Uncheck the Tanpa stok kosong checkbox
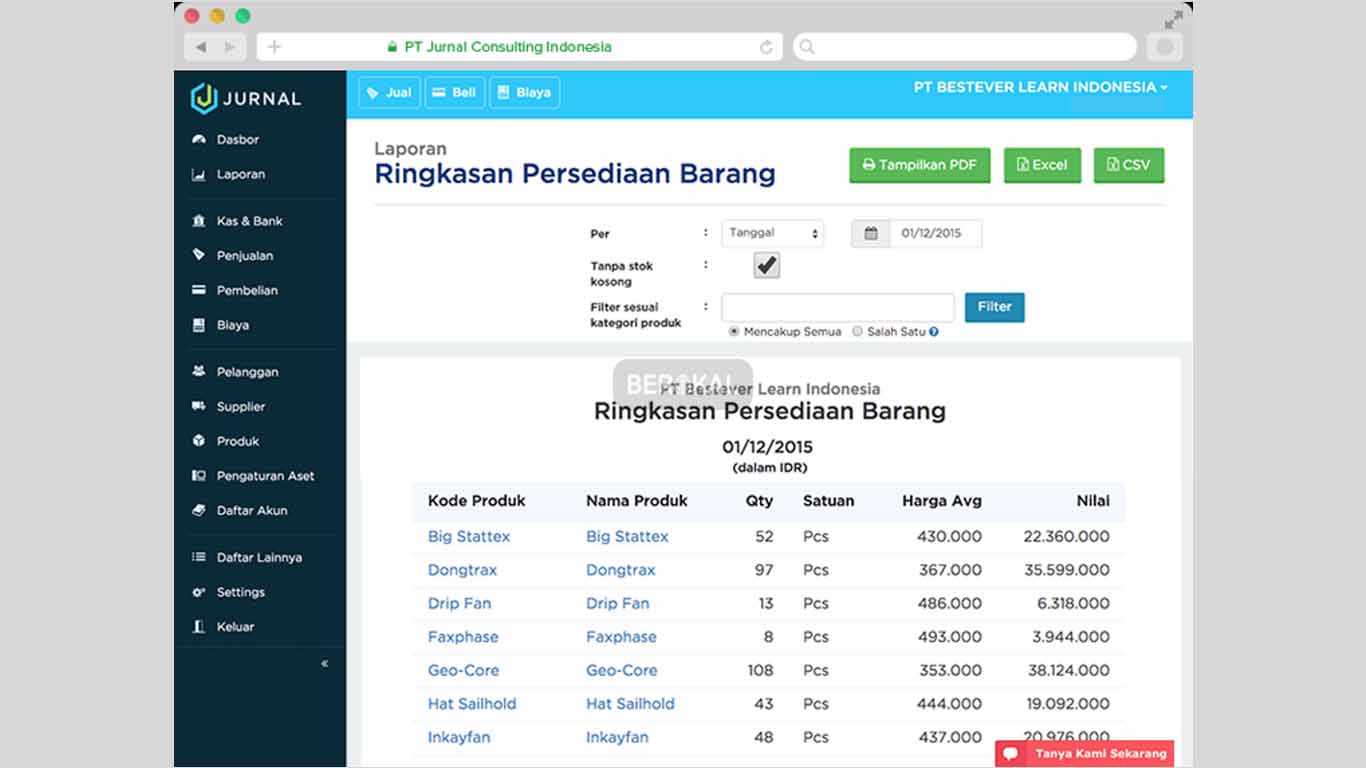Viewport: 1366px width, 768px height. (x=767, y=265)
